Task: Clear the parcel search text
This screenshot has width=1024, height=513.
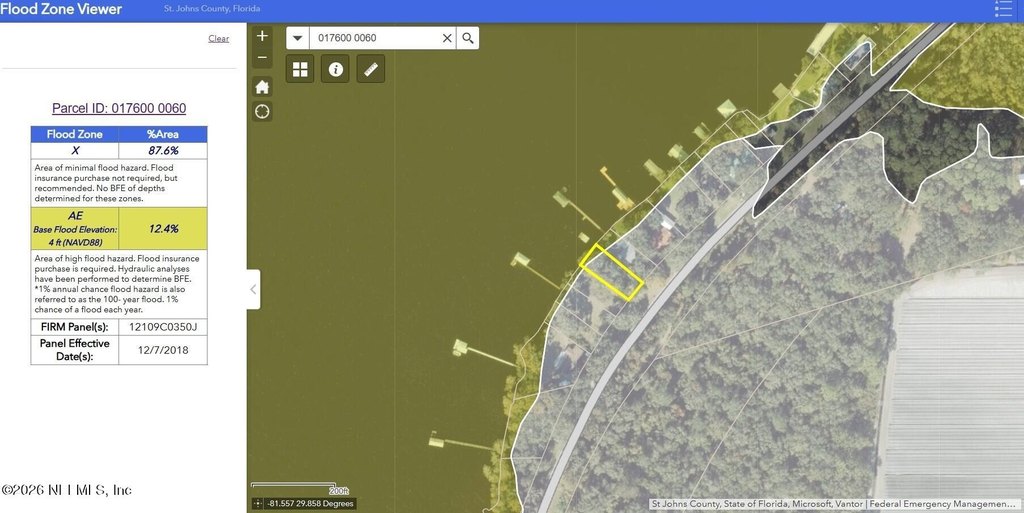Action: [x=447, y=38]
